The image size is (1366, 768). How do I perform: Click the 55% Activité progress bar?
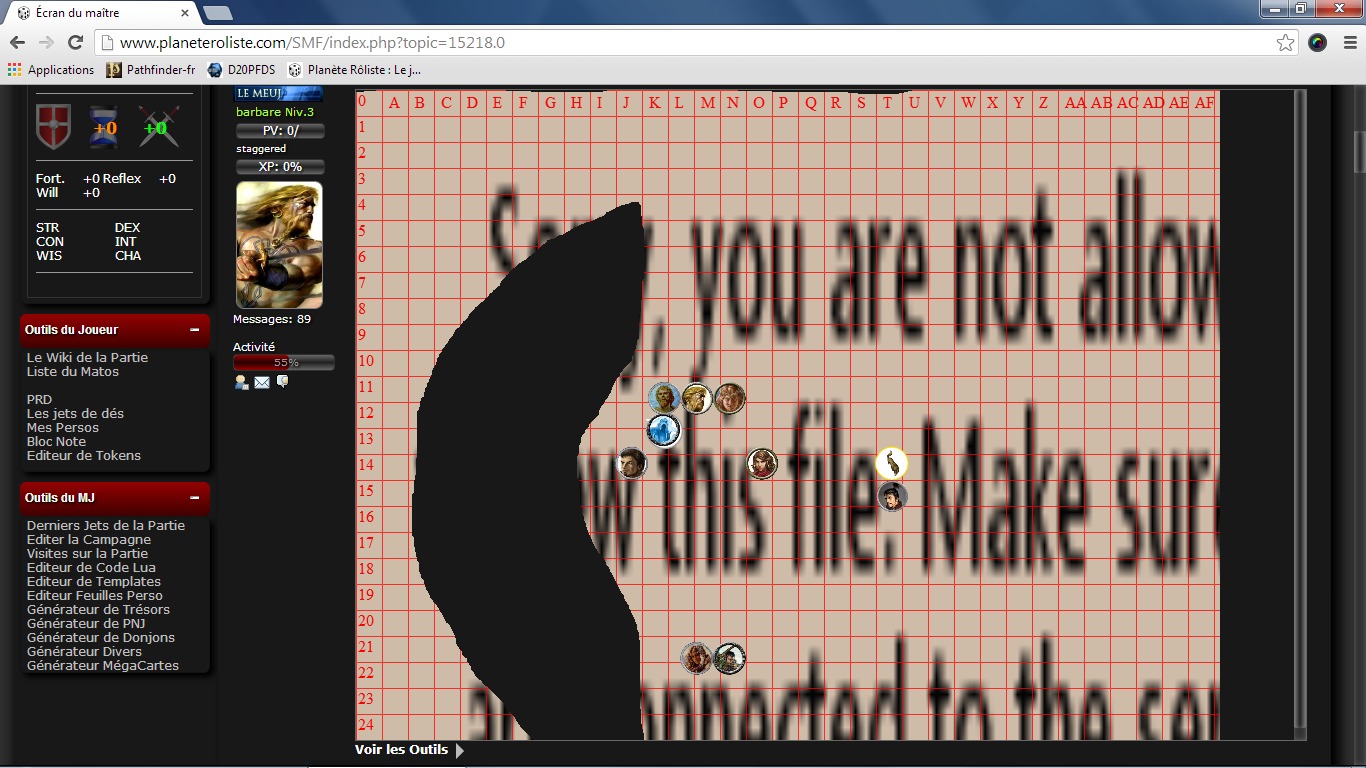tap(284, 363)
